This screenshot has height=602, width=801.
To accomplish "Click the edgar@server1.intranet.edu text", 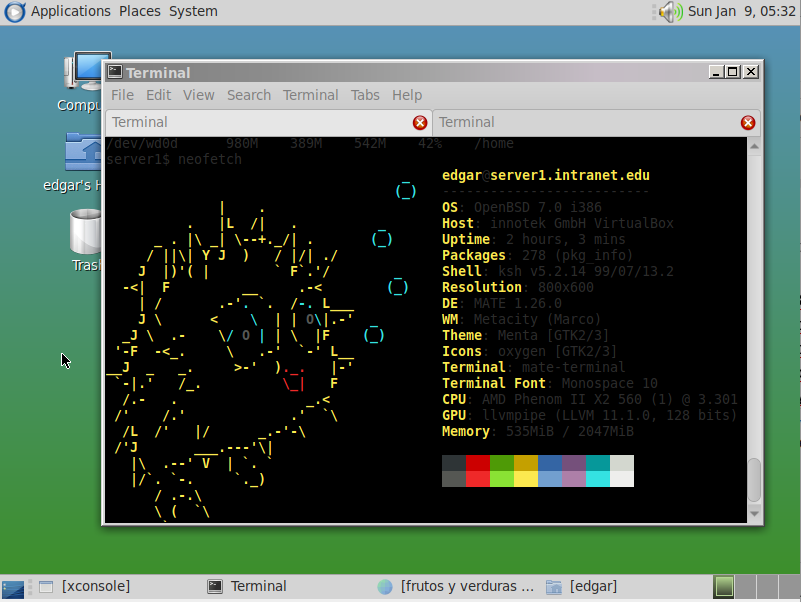I will pos(546,175).
